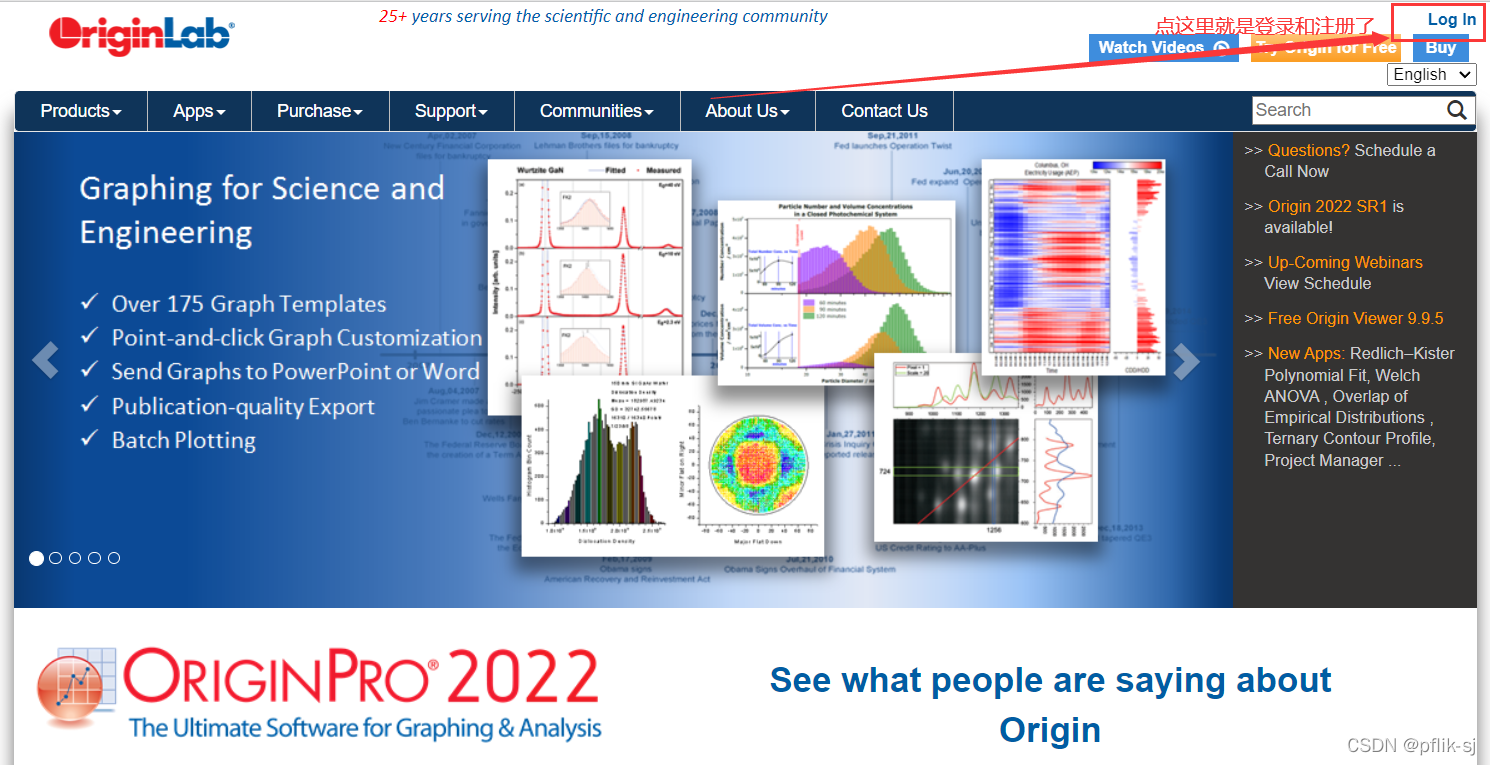Click the Watch Videos button
The width and height of the screenshot is (1490, 765).
1163,47
